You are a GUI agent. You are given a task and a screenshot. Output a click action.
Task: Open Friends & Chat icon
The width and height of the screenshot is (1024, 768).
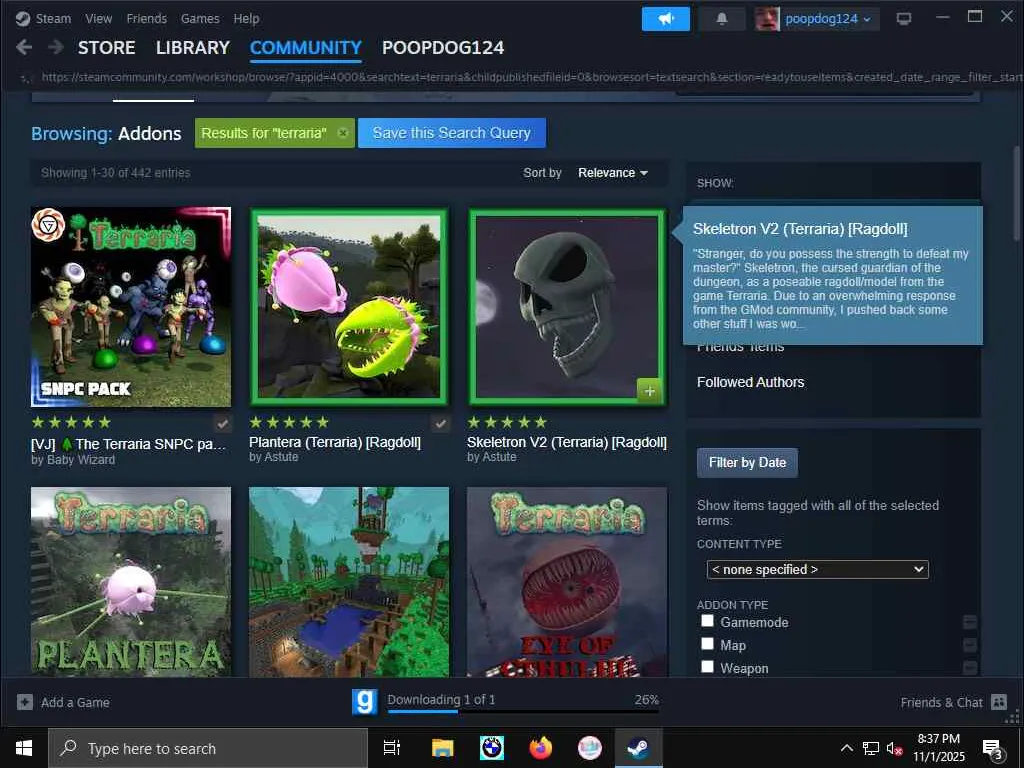pos(999,702)
